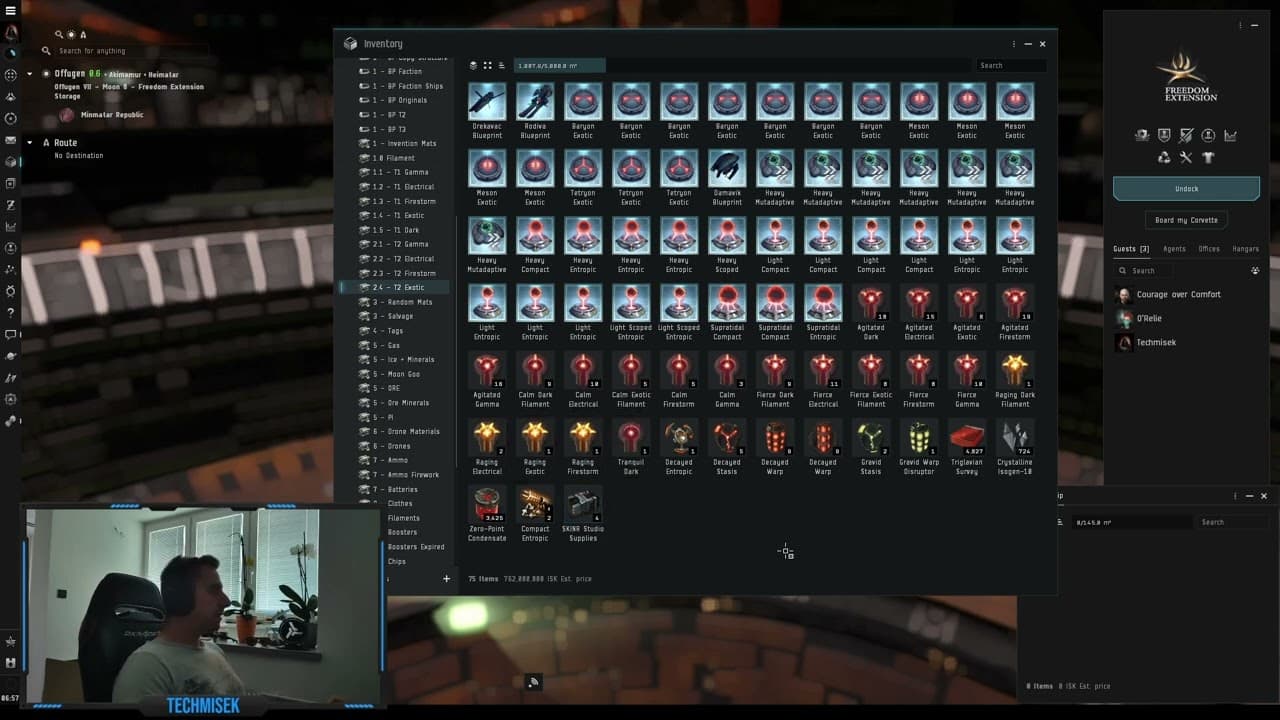Select the Raging Dark Filament item

(x=1015, y=380)
